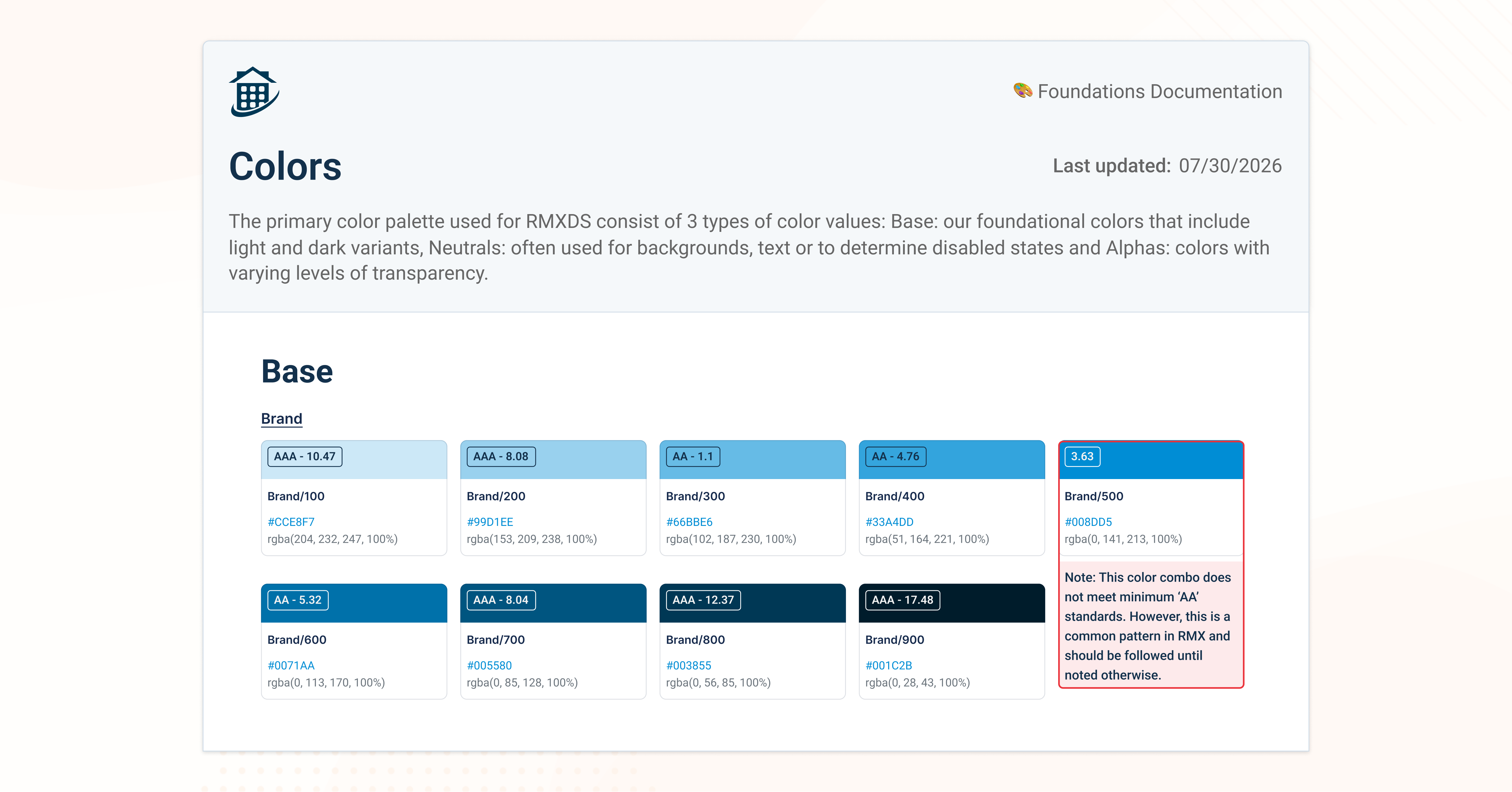Click hex code #001C2B
The image size is (1512, 792).
889,665
